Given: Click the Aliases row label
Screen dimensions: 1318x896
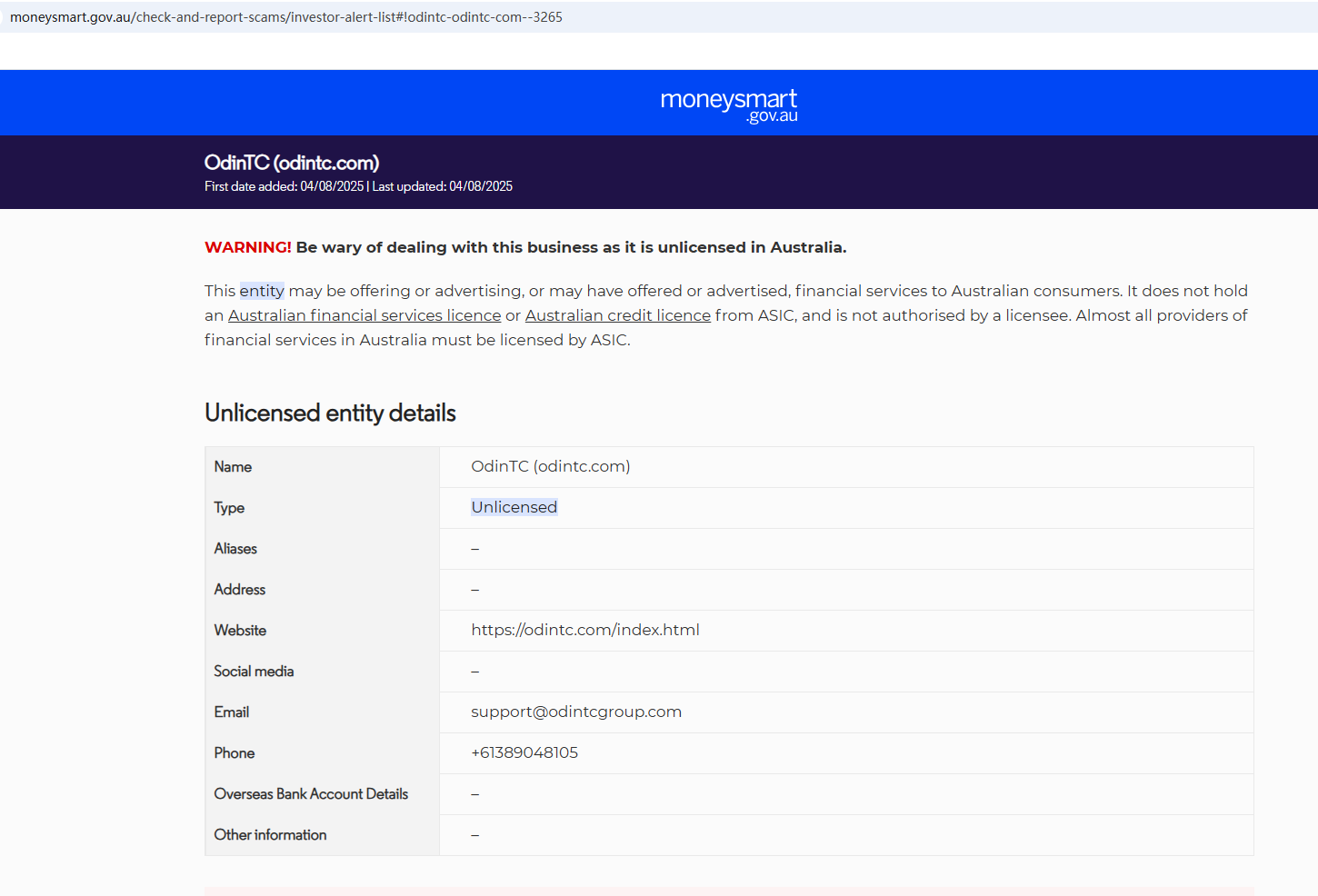Looking at the screenshot, I should [x=235, y=549].
